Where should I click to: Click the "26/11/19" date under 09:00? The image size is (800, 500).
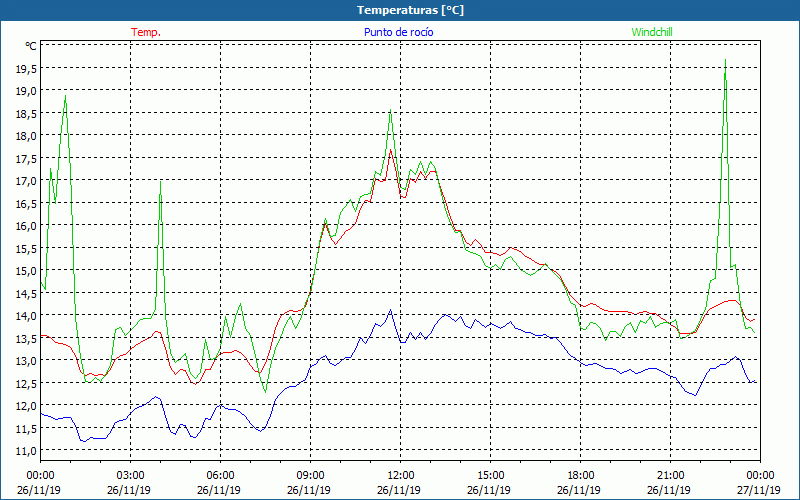309,490
